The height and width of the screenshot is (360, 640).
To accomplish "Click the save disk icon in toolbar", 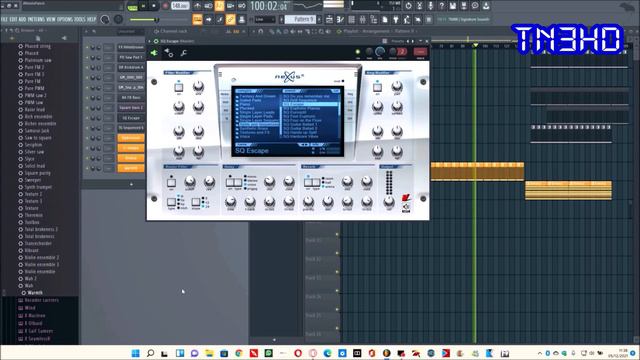I will coord(453,6).
